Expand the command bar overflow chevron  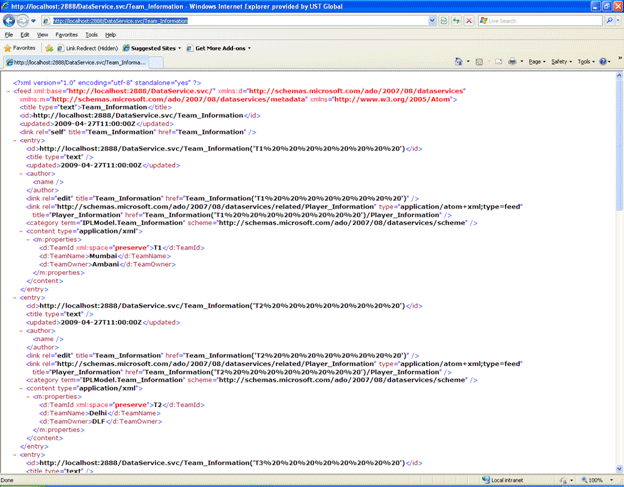620,58
